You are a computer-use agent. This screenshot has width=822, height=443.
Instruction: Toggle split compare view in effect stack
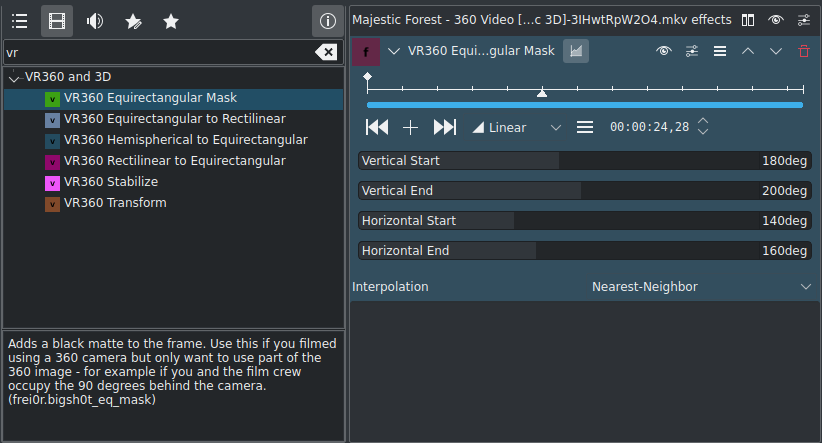point(749,20)
